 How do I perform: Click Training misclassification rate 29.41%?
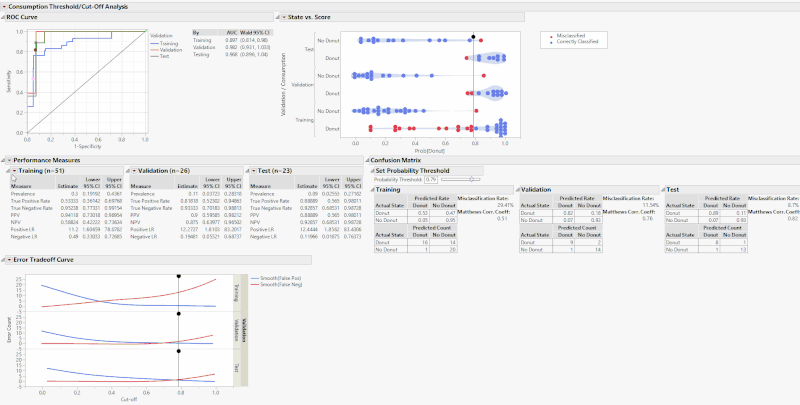pos(505,205)
